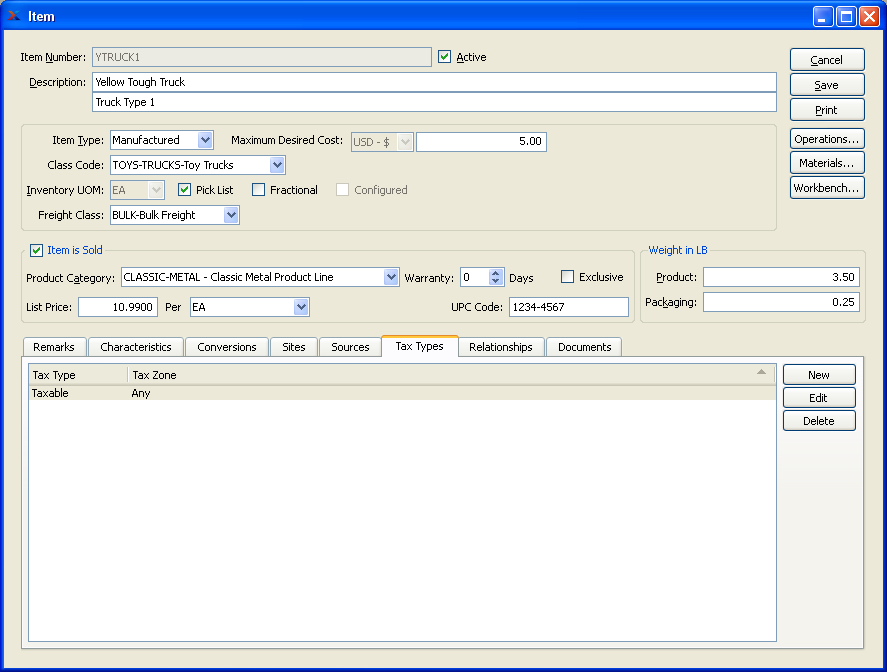Increase the Warranty days spinner
Image resolution: width=887 pixels, height=672 pixels.
[496, 273]
